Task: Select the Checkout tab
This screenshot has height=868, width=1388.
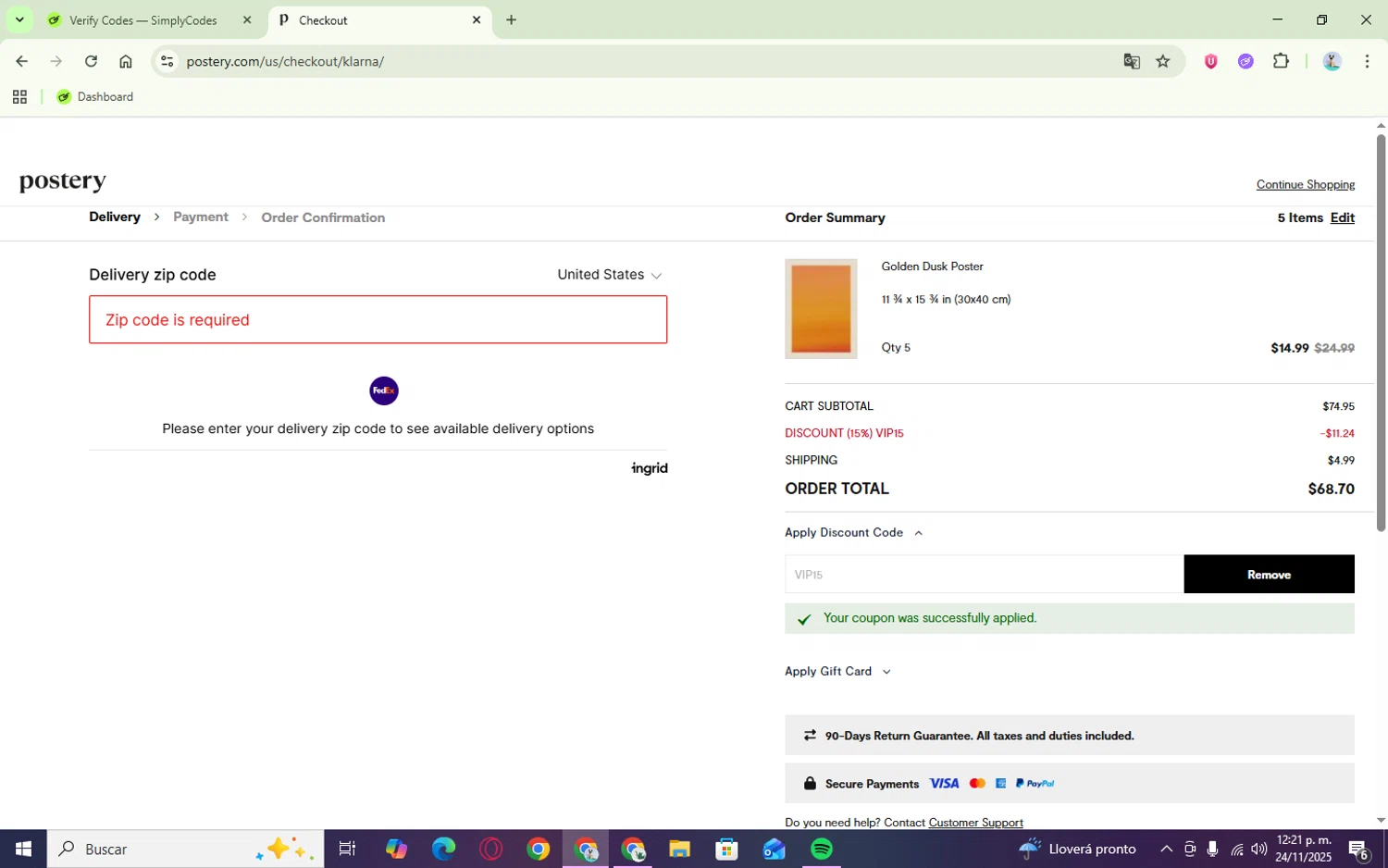Action: pyautogui.click(x=379, y=20)
